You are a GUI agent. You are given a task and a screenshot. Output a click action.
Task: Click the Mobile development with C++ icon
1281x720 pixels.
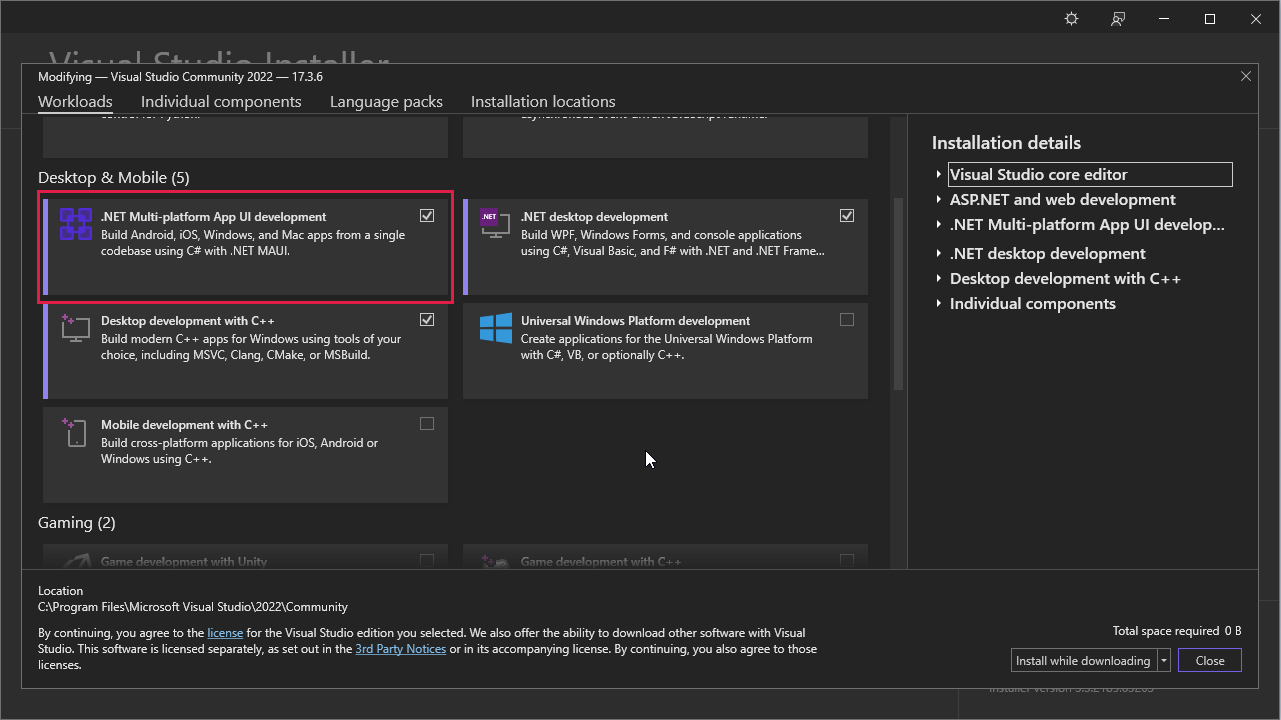tap(76, 432)
